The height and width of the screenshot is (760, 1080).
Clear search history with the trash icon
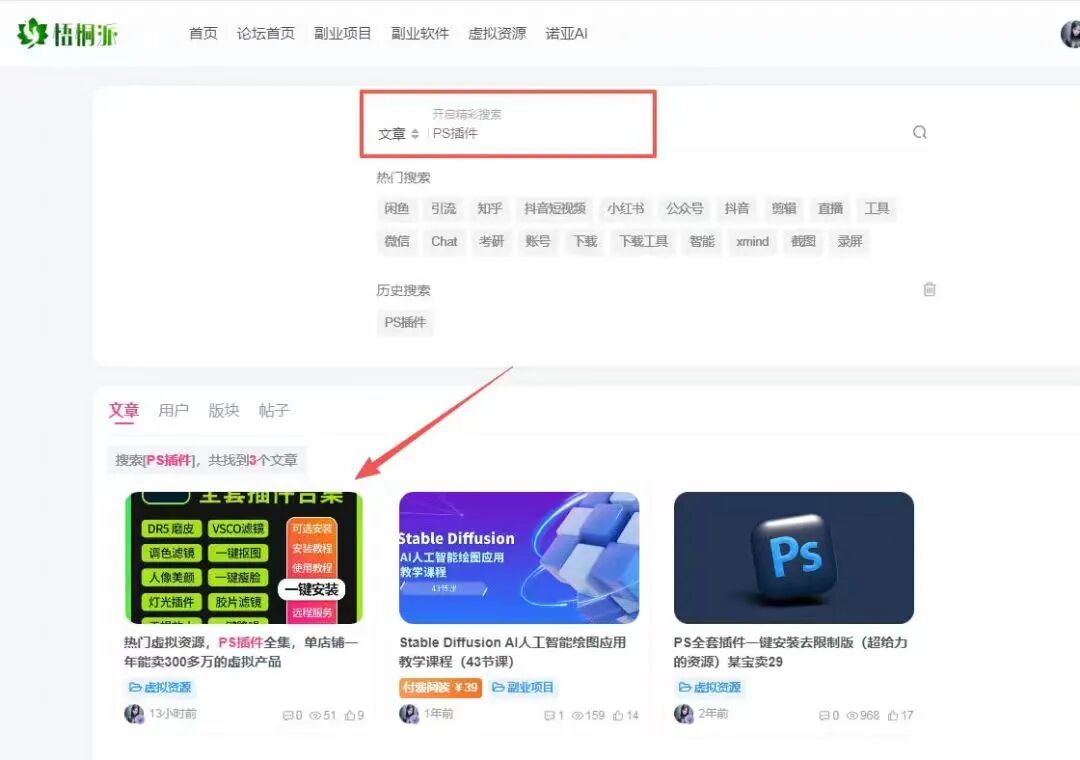click(x=929, y=289)
